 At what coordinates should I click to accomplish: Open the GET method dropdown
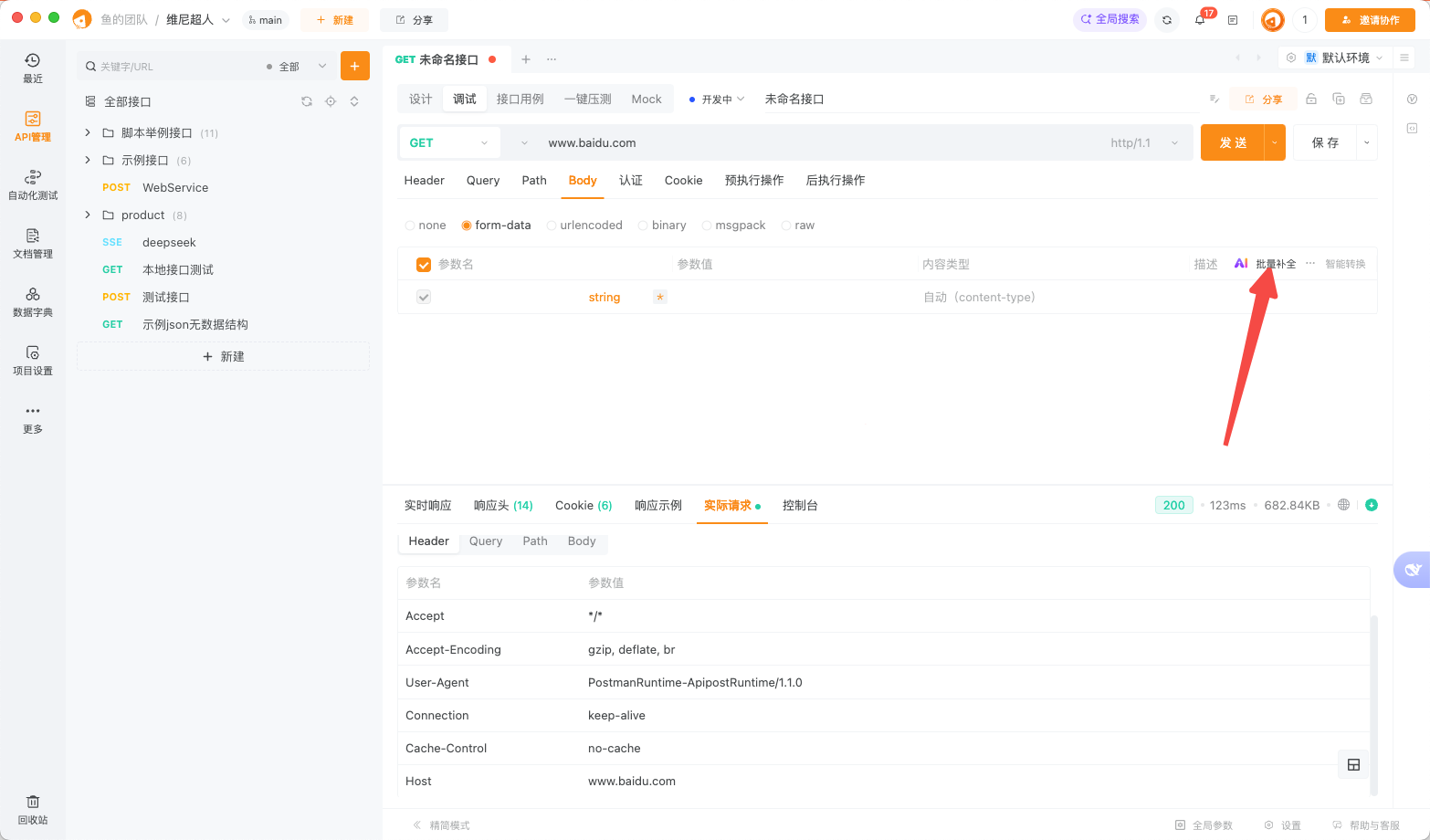pyautogui.click(x=450, y=142)
